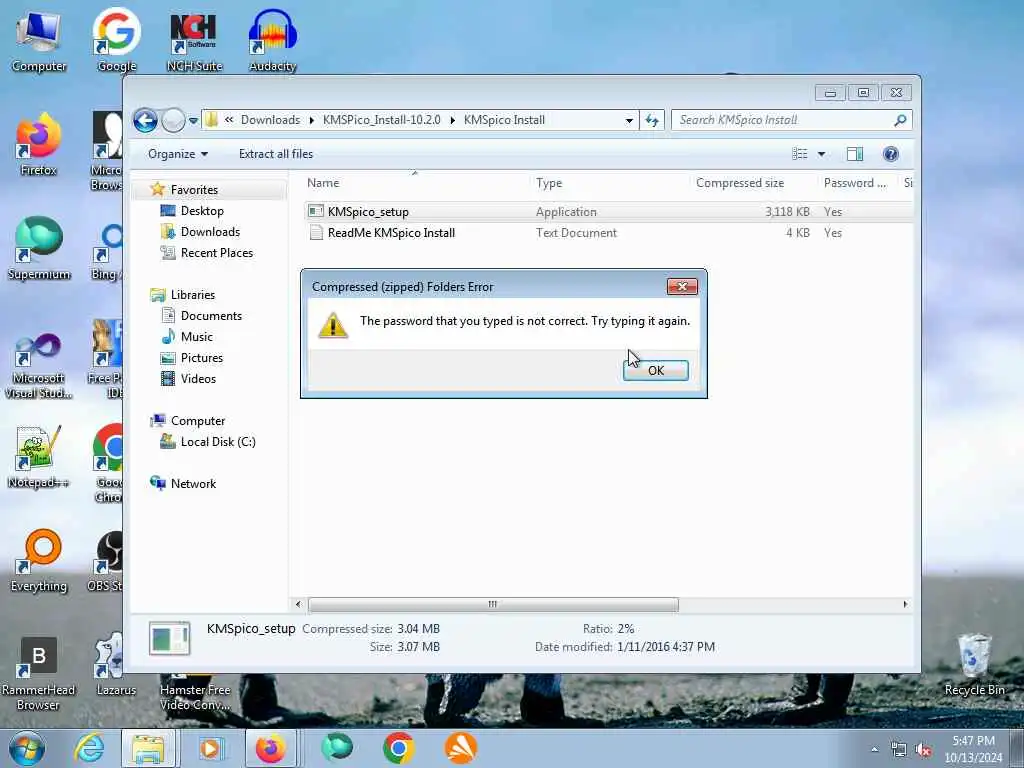Click the KMSpico_setup thumbnail in the details pane
This screenshot has width=1024, height=768.
point(169,638)
